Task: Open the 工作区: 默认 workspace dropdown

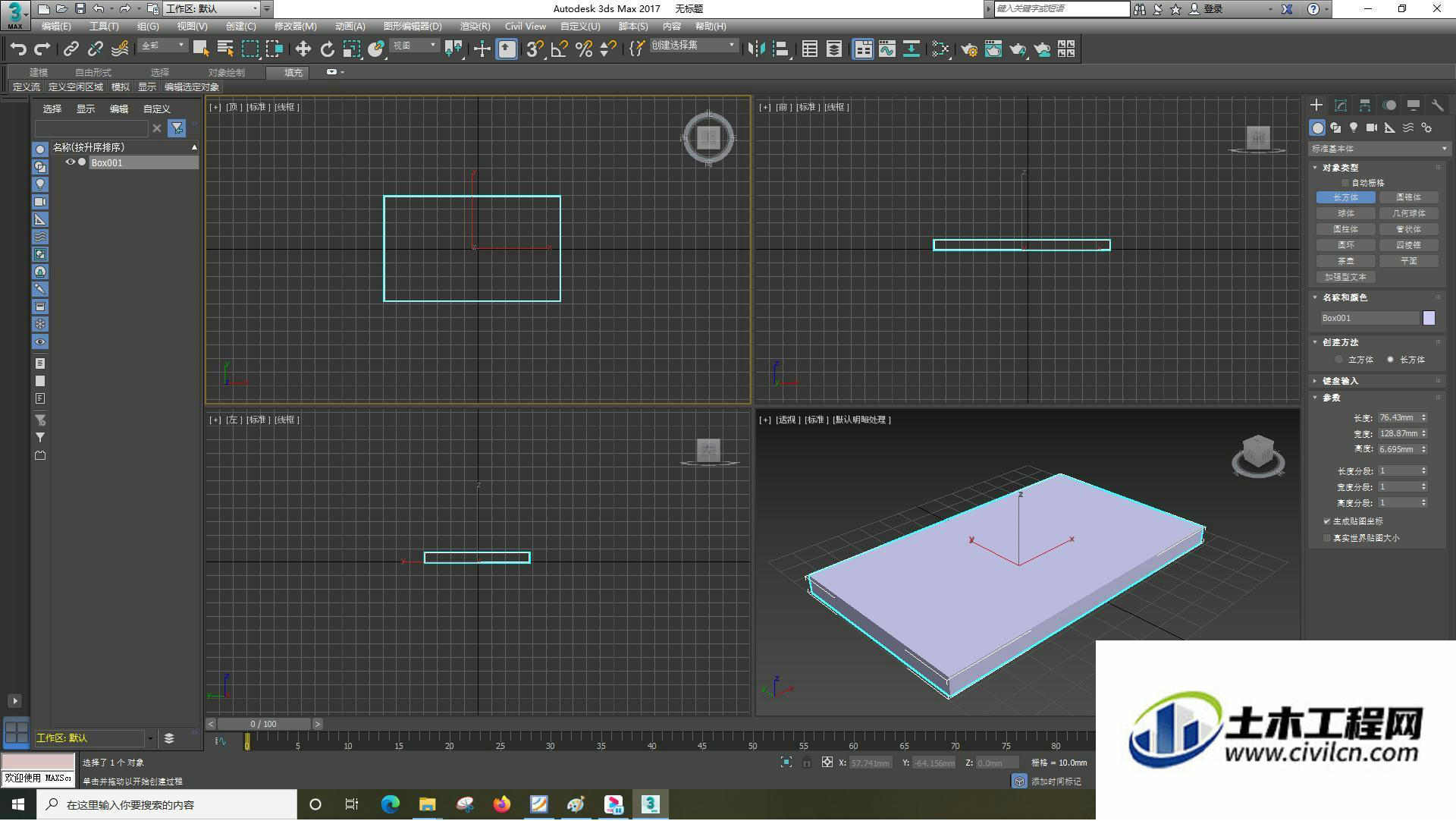Action: (212, 9)
